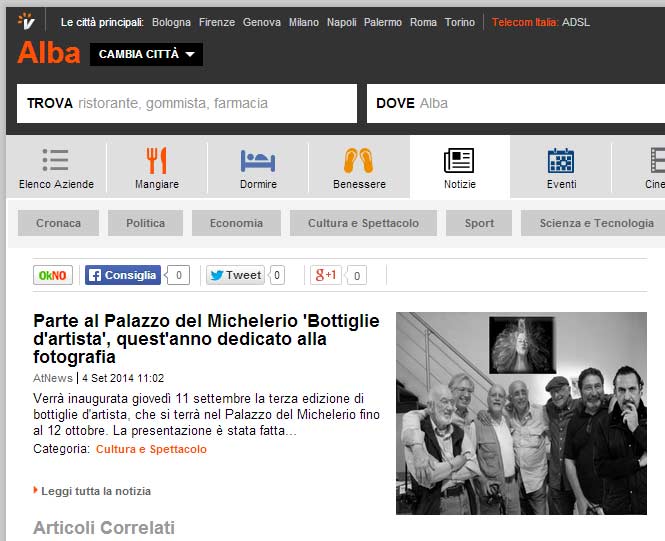Click the Twitter Tweet button
665x541 pixels.
click(x=235, y=275)
